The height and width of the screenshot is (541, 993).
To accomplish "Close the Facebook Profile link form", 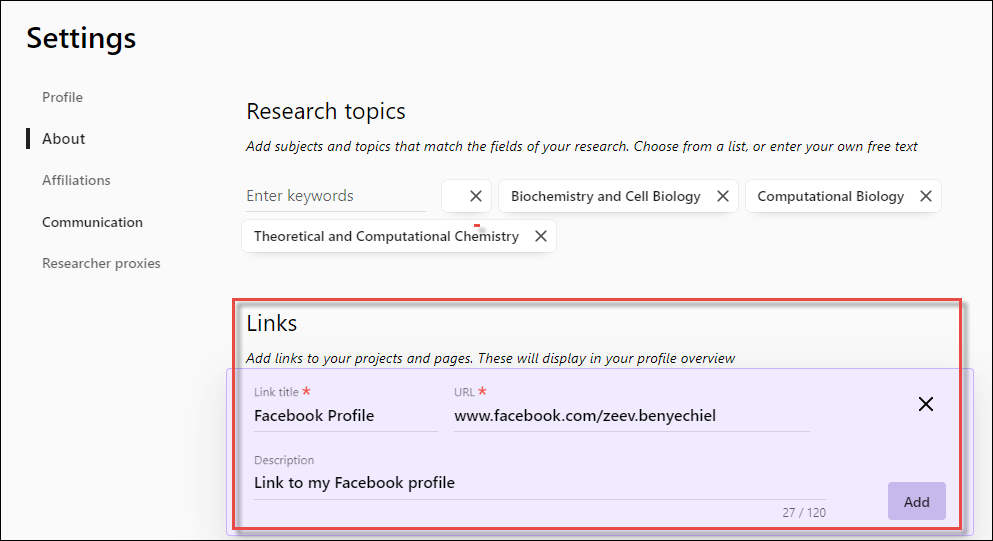I will (x=926, y=404).
